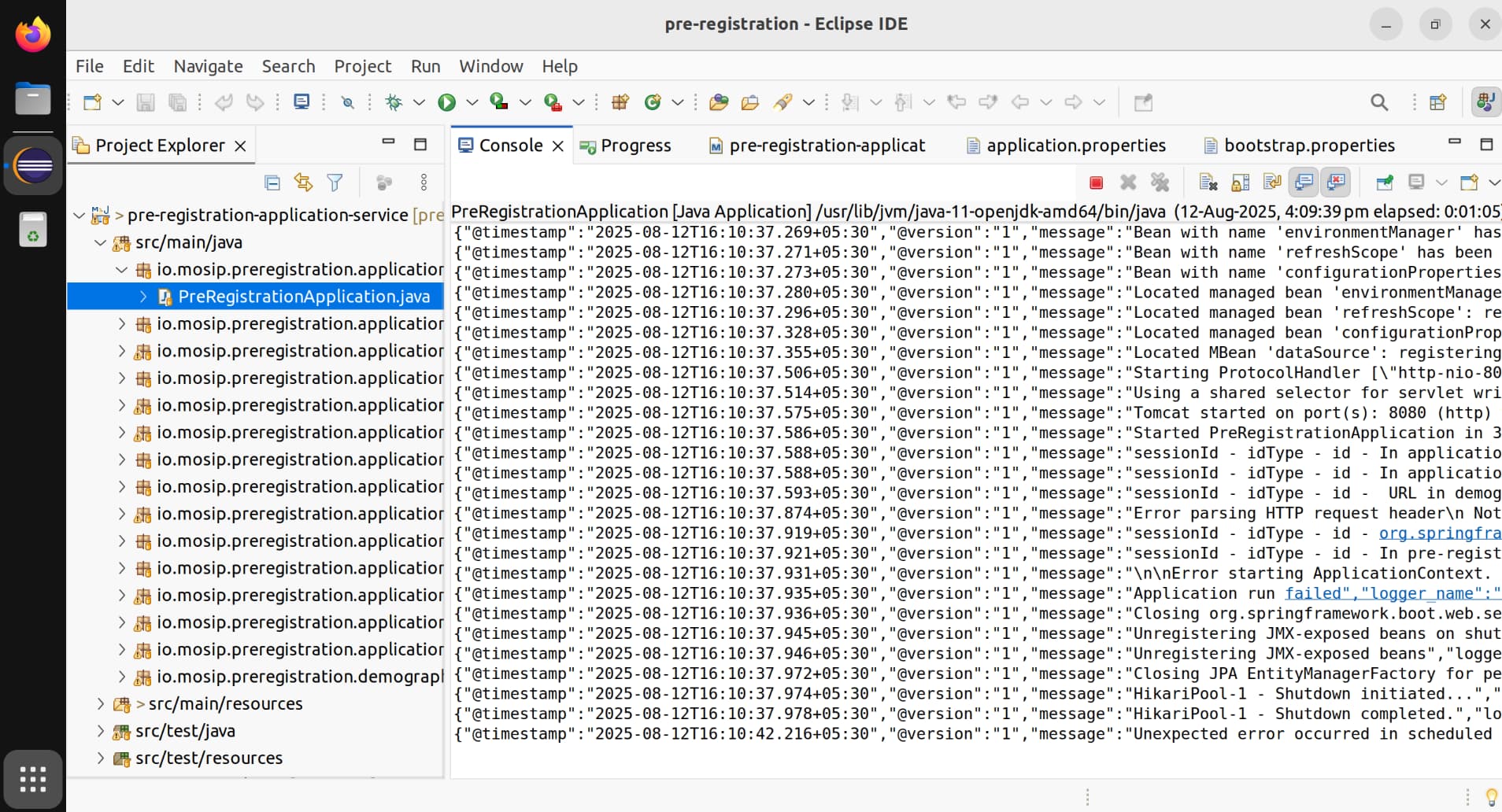Viewport: 1502px width, 812px height.
Task: Click the New Java Class icon
Action: 653,102
